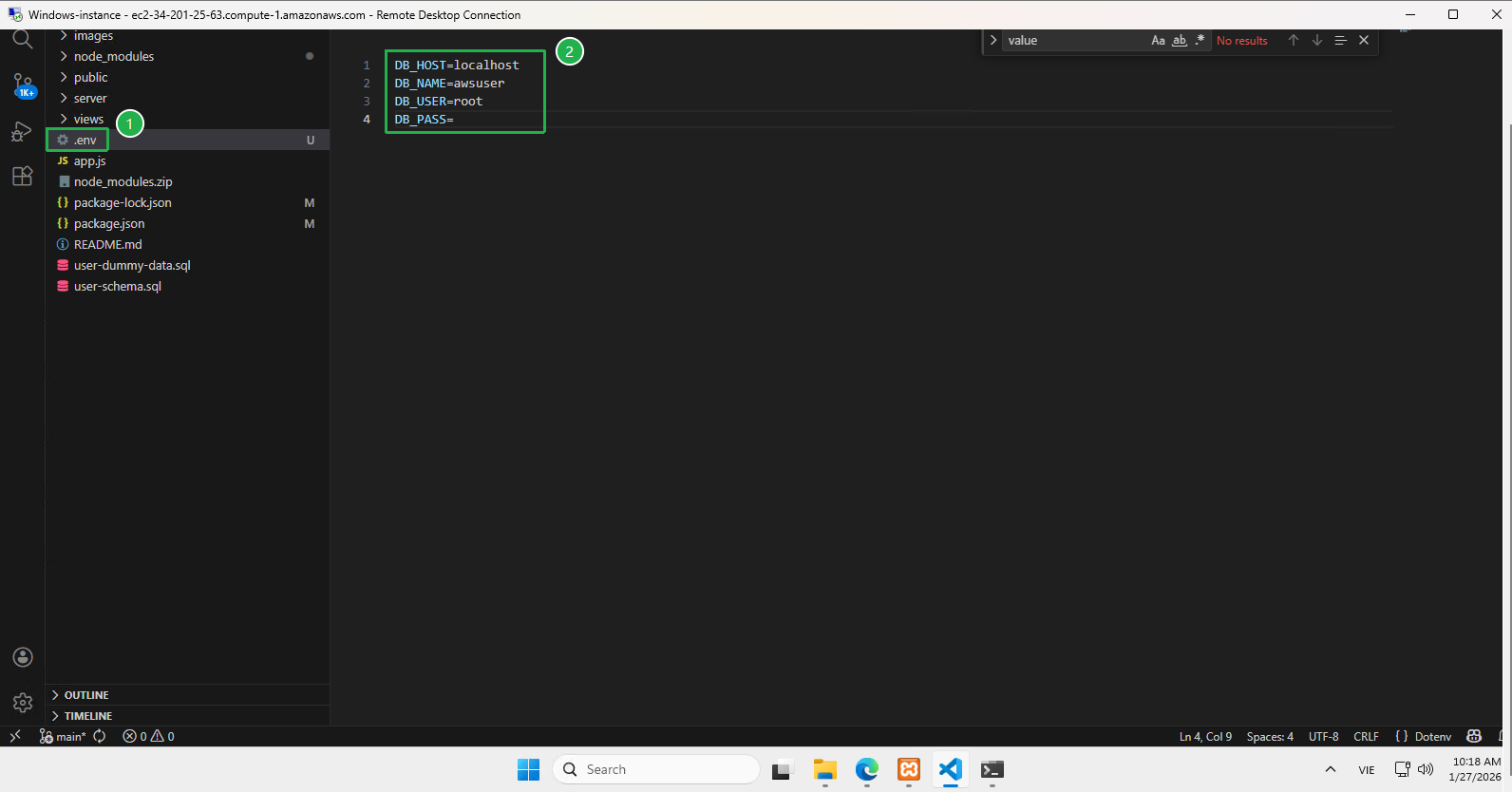Open volume control in system tray
1512x792 pixels.
pyautogui.click(x=1425, y=769)
